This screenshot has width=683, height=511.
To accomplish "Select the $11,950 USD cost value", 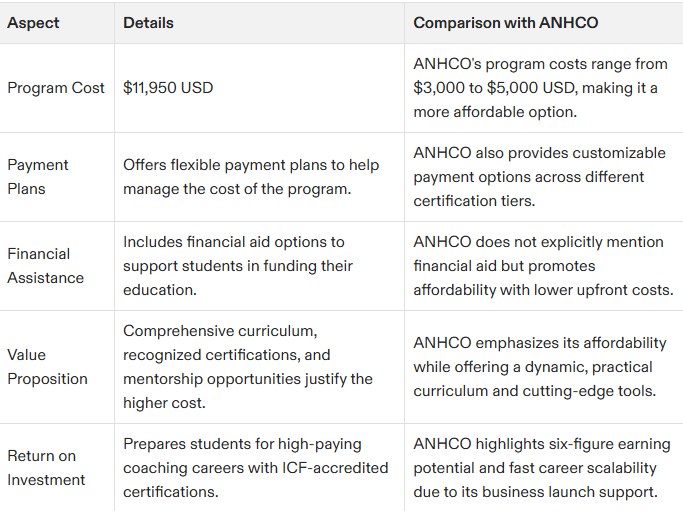I will tap(168, 88).
